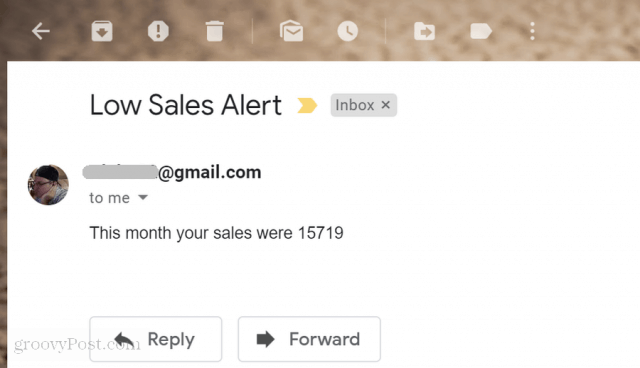The image size is (640, 368).
Task: Delete the email with trash icon
Action: click(x=215, y=31)
